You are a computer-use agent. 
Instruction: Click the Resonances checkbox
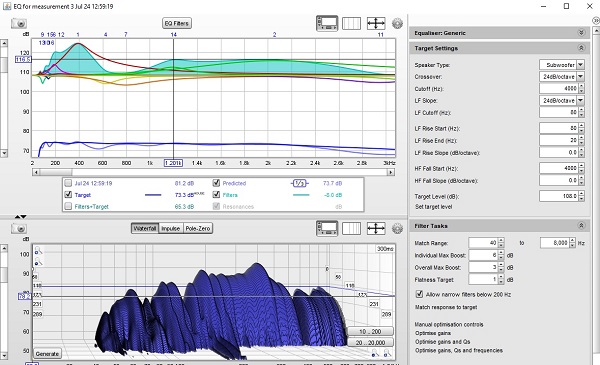pyautogui.click(x=216, y=207)
